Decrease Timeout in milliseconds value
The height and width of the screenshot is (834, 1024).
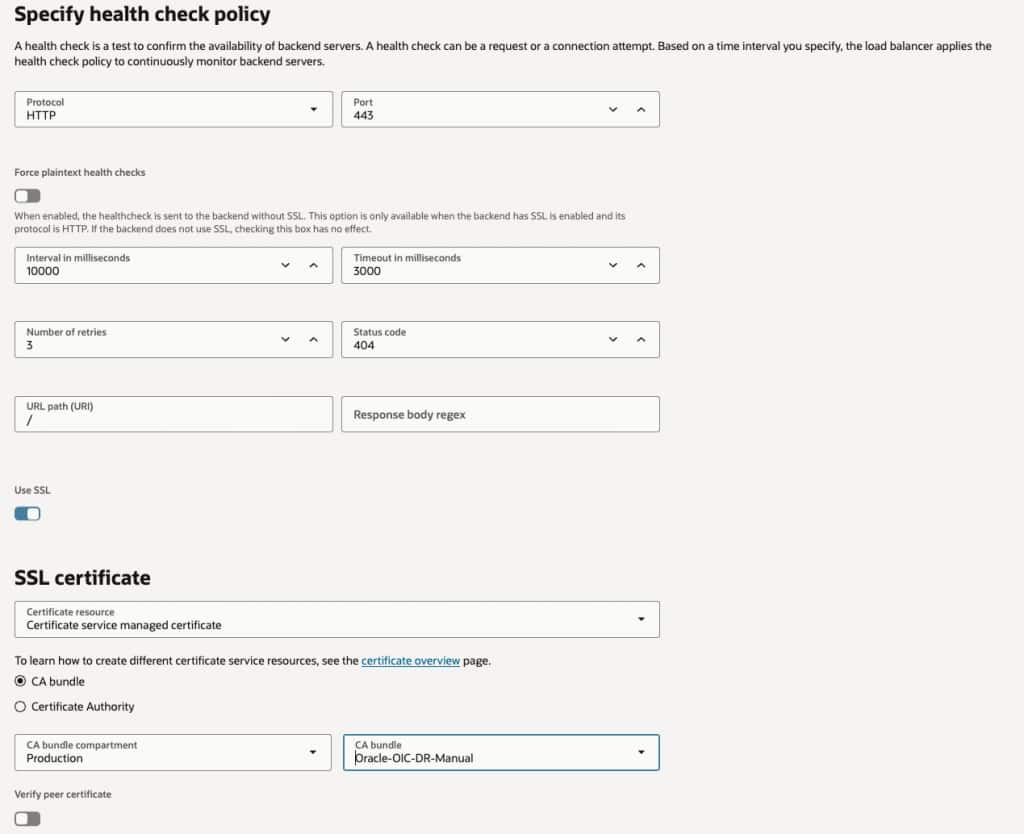pyautogui.click(x=613, y=265)
